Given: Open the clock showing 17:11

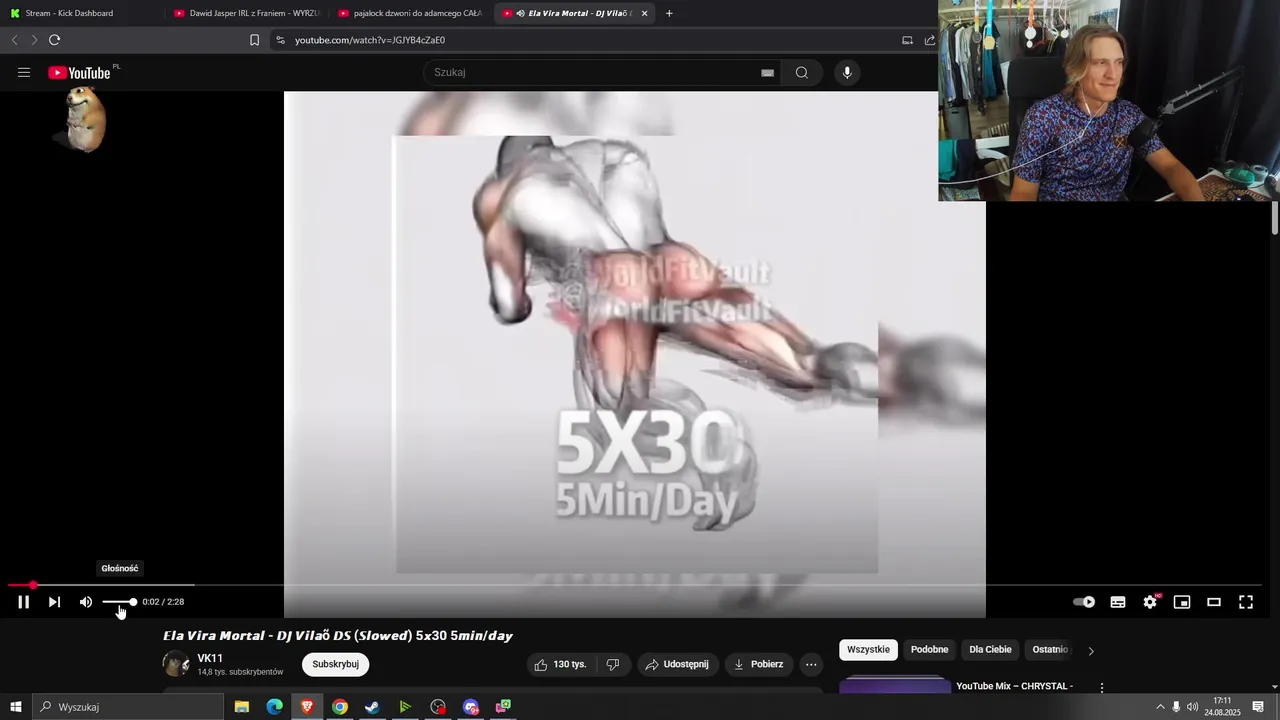Looking at the screenshot, I should [x=1222, y=707].
